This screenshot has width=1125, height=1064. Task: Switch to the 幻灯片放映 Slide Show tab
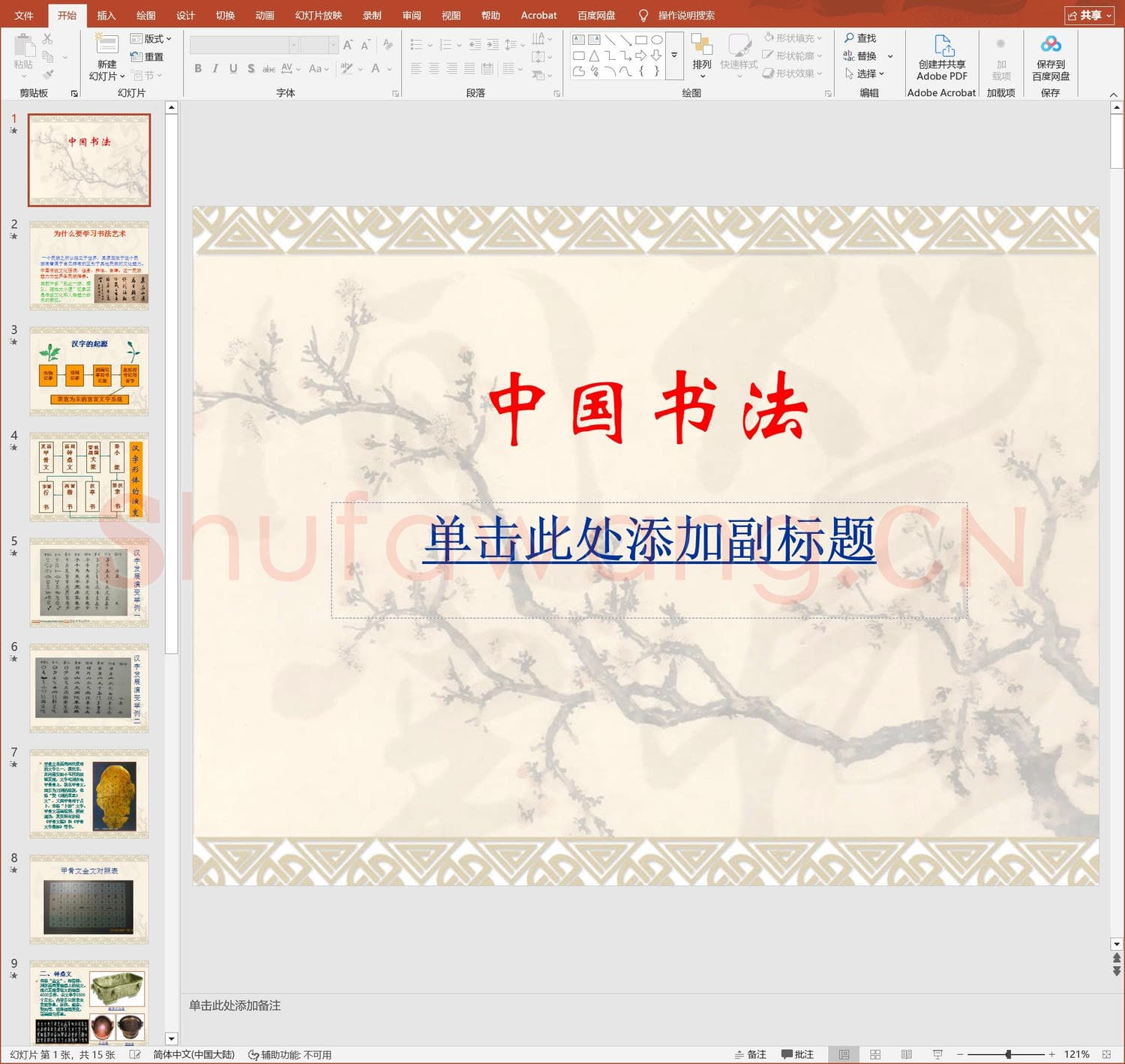[319, 15]
